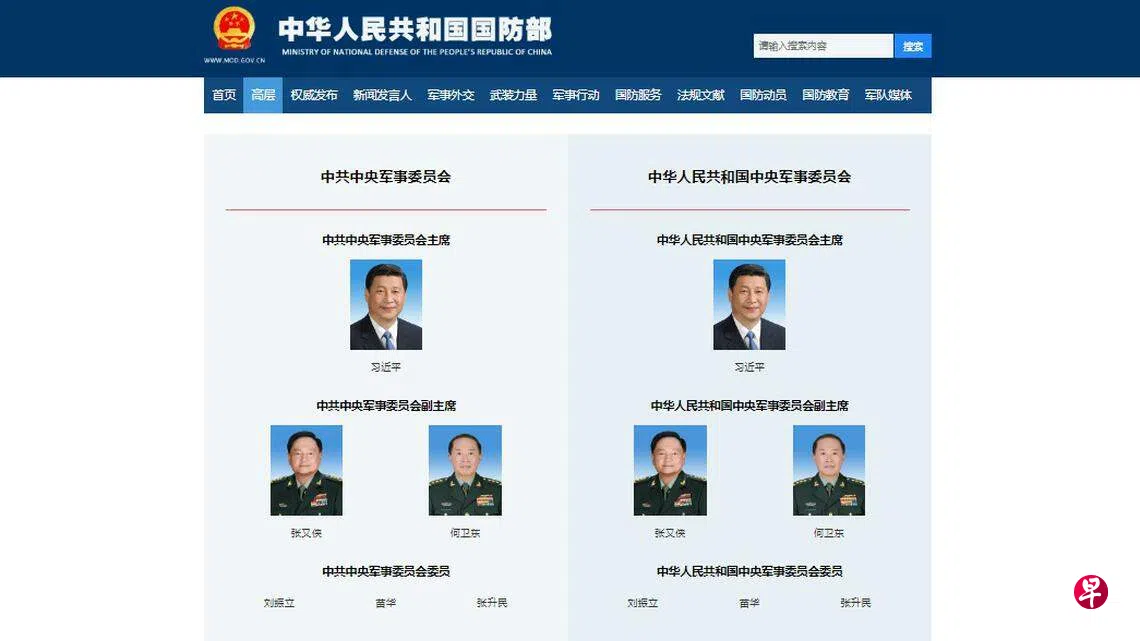Open the 军队媒体 menu item

click(x=888, y=95)
